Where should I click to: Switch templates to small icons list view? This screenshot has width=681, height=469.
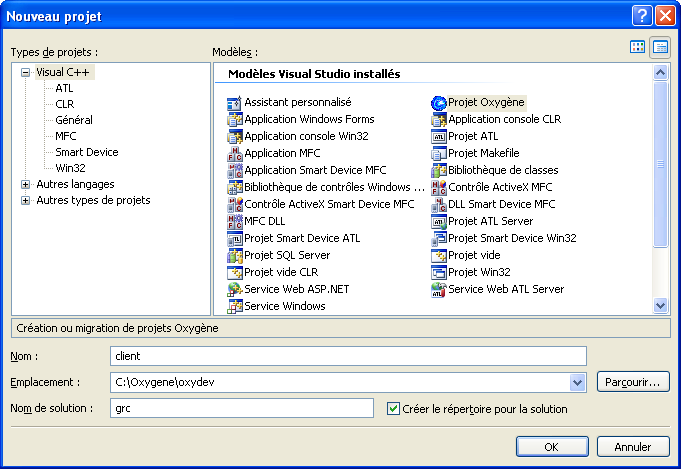tap(660, 47)
